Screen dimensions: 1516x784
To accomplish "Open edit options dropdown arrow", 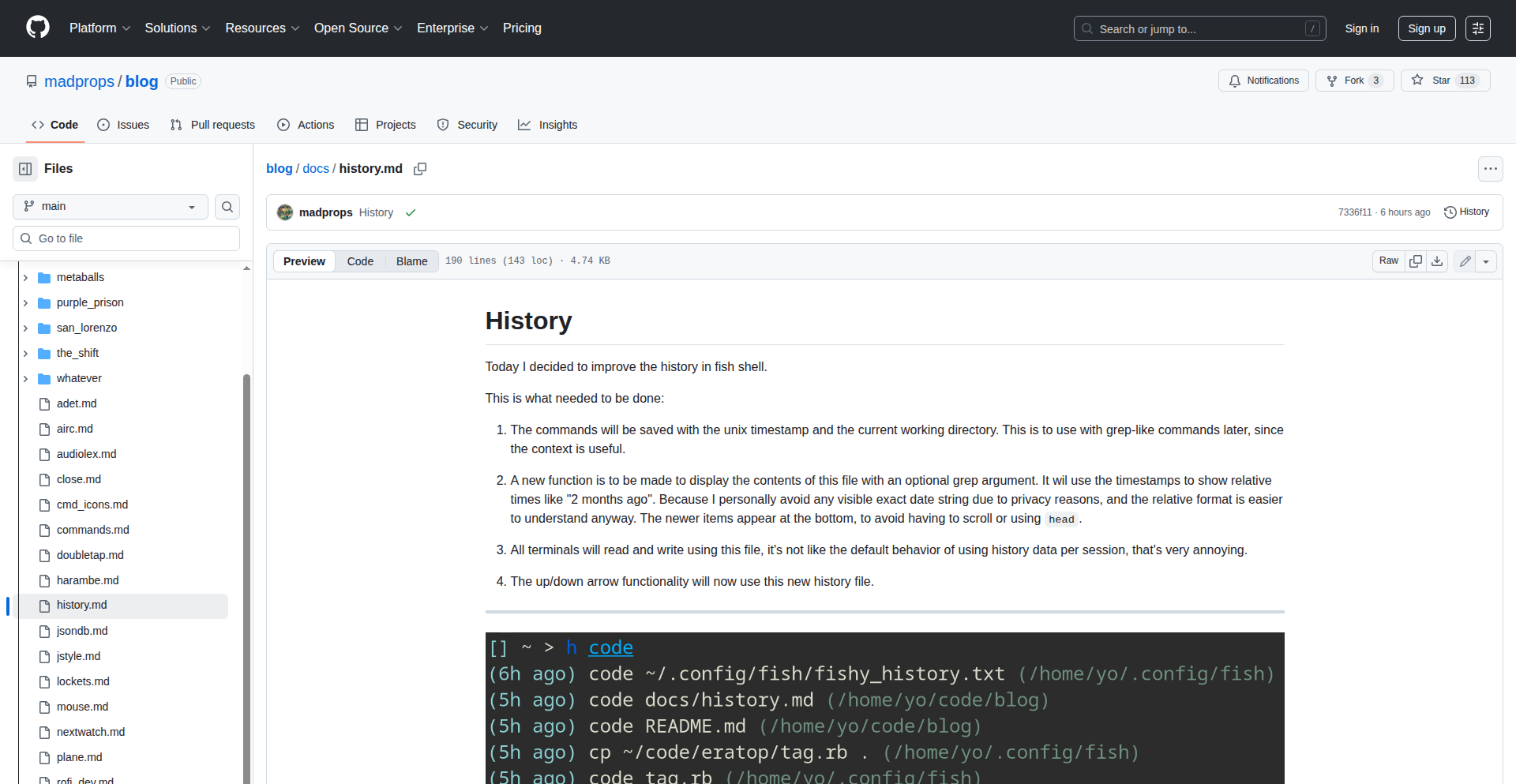I will tap(1486, 261).
